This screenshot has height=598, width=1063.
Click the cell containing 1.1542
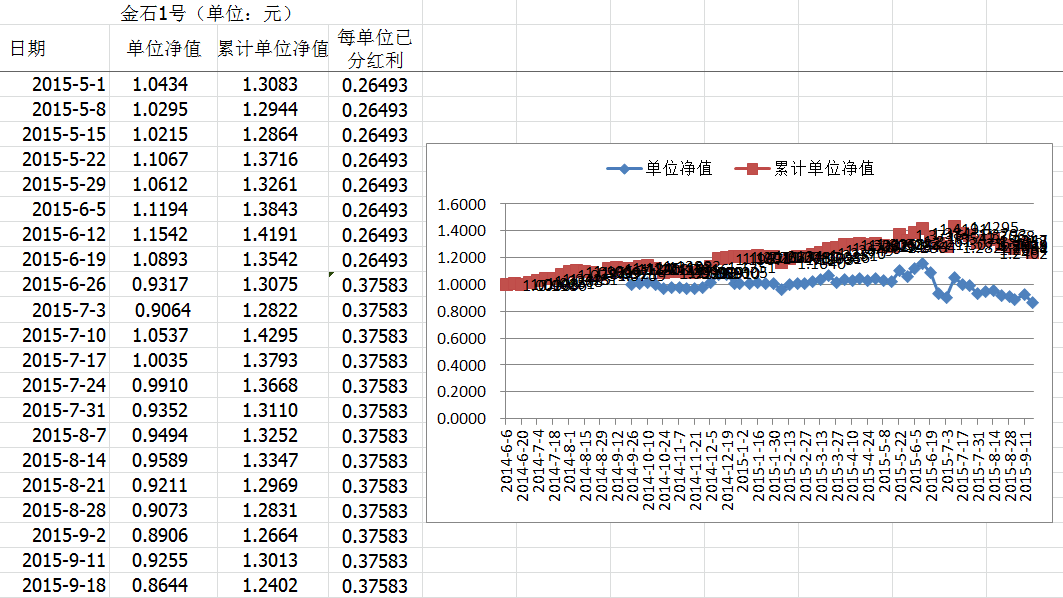[x=161, y=235]
